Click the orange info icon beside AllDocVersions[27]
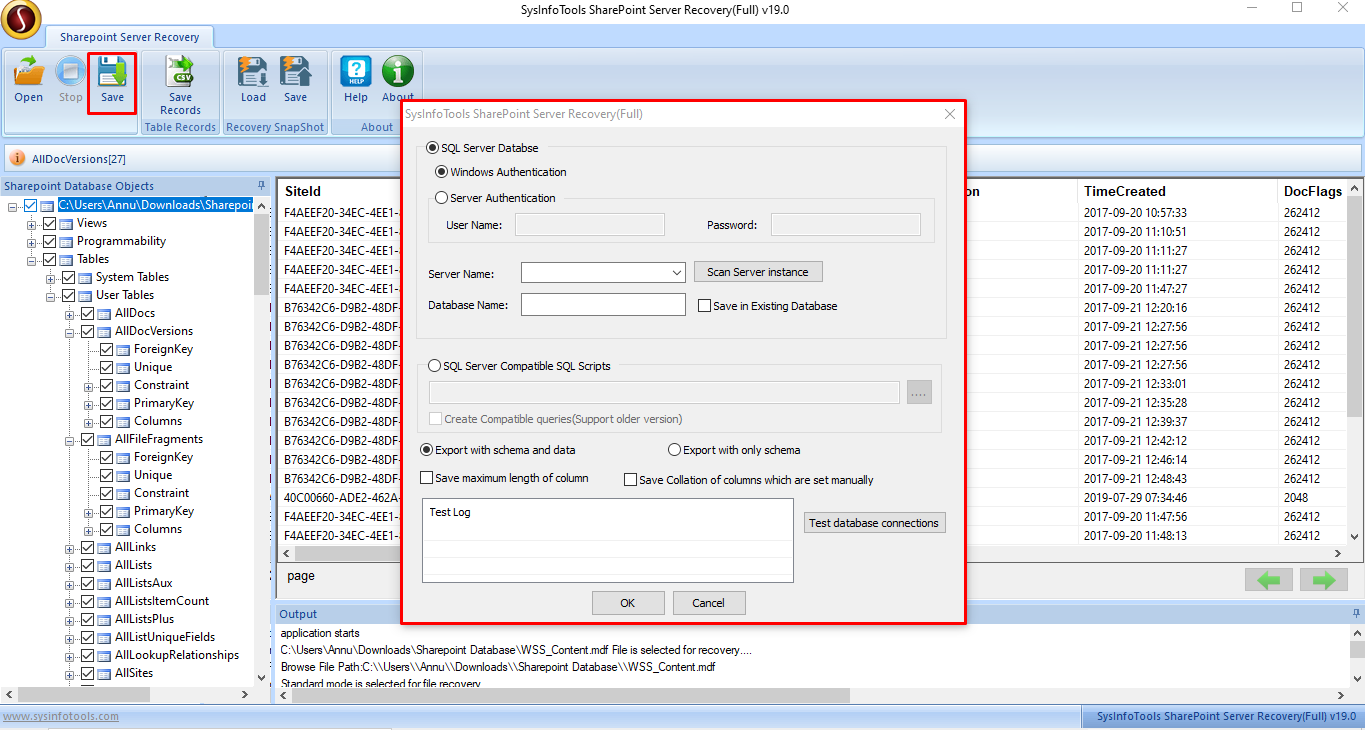 [x=18, y=158]
